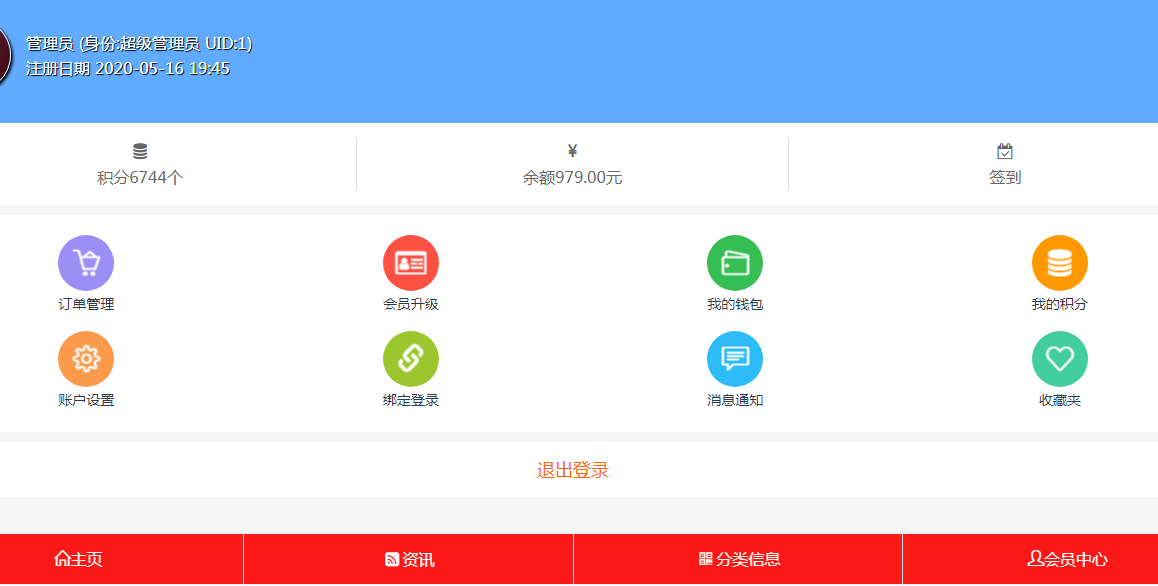Open the 绑定登录 label
1158x586 pixels.
pyautogui.click(x=411, y=400)
